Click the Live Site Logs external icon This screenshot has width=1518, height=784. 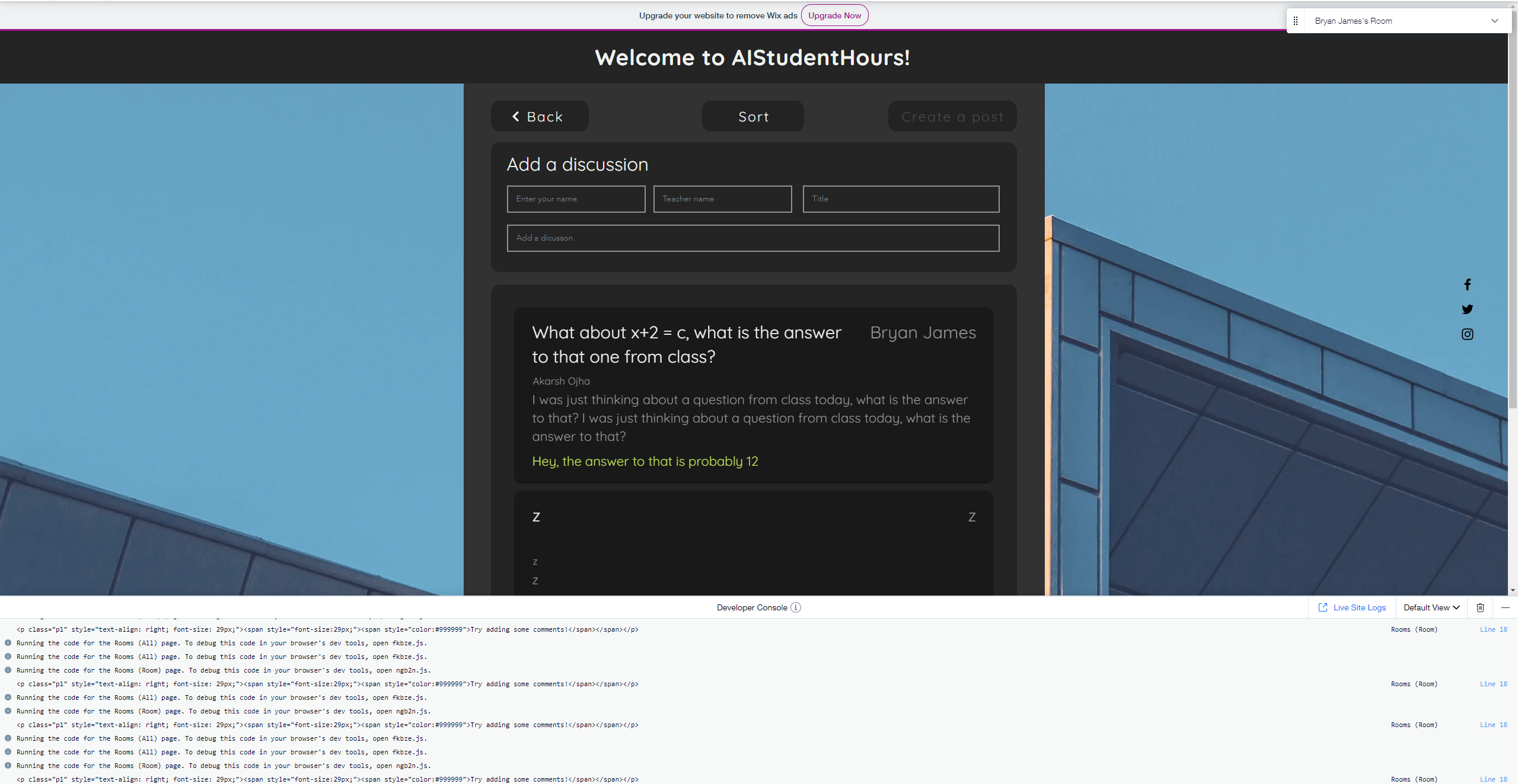pyautogui.click(x=1323, y=607)
